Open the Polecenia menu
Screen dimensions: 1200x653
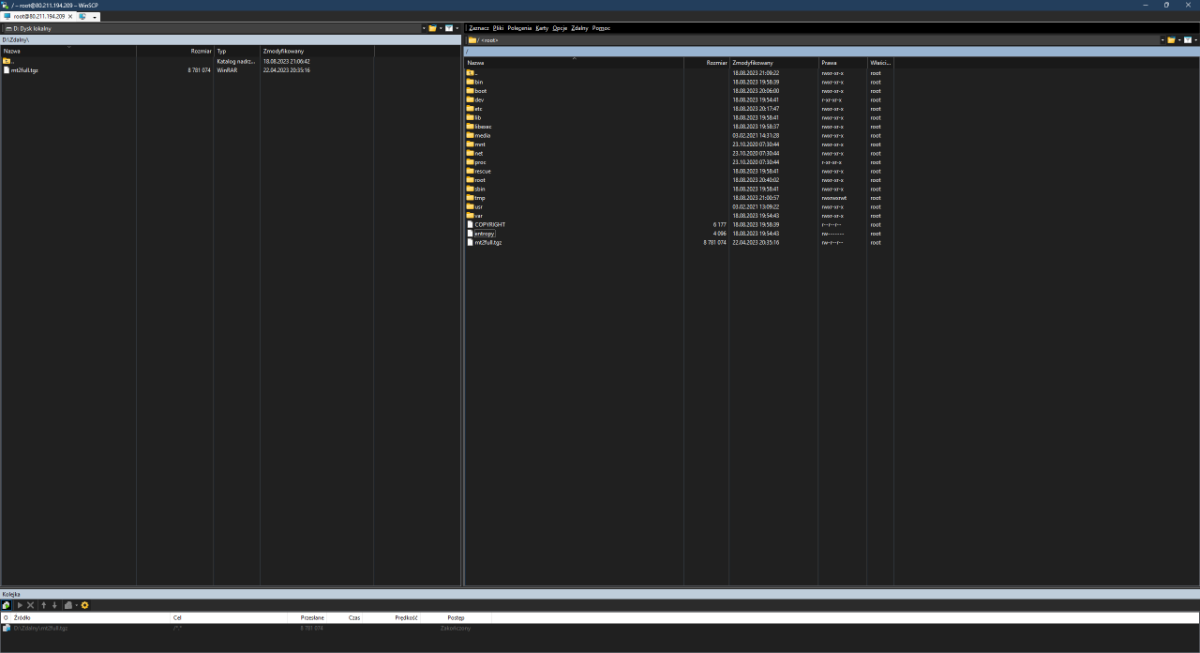[519, 28]
